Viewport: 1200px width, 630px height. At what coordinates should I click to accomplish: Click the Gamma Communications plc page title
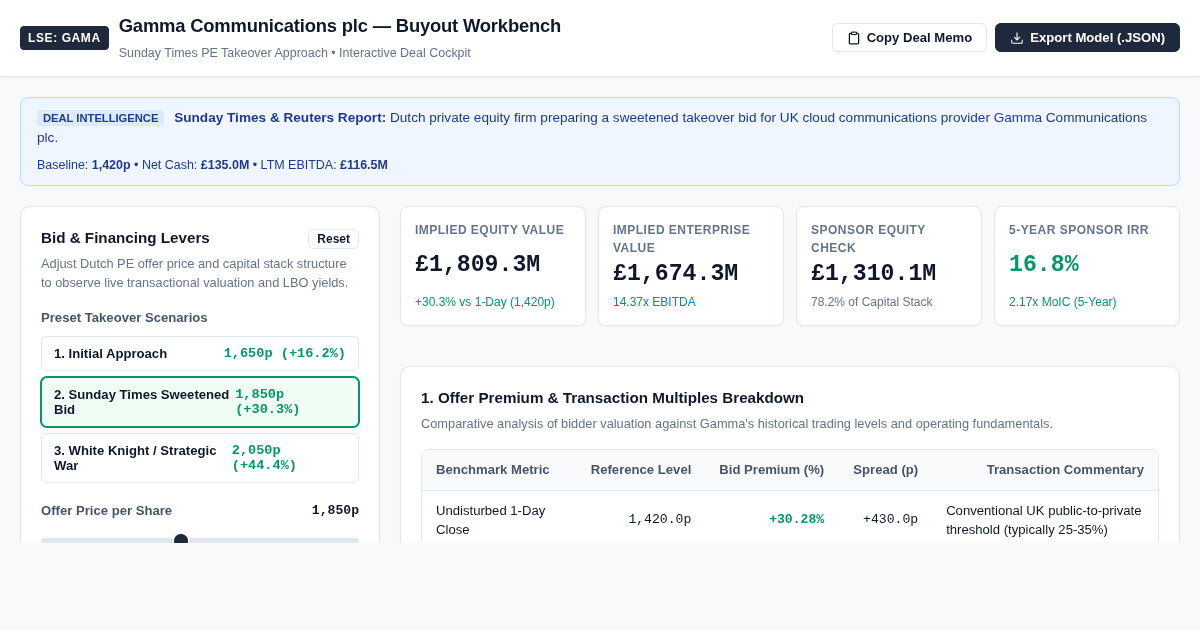click(x=340, y=26)
